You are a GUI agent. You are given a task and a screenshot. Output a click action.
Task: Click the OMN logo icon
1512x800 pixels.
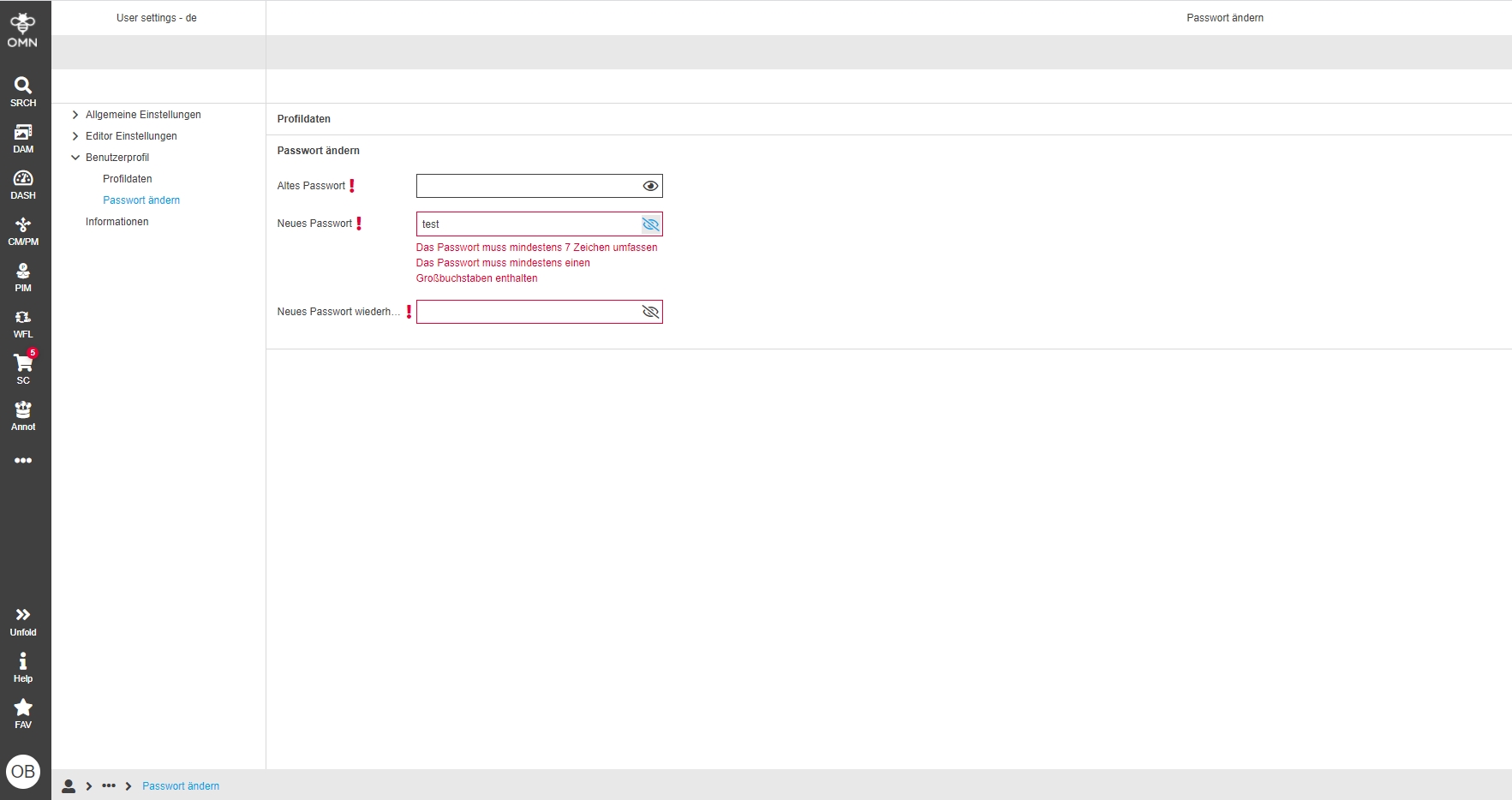pyautogui.click(x=22, y=30)
